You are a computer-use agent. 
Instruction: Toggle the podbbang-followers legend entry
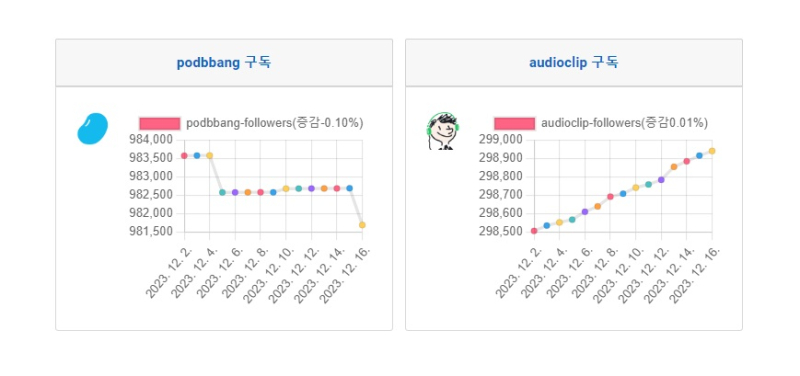[251, 123]
